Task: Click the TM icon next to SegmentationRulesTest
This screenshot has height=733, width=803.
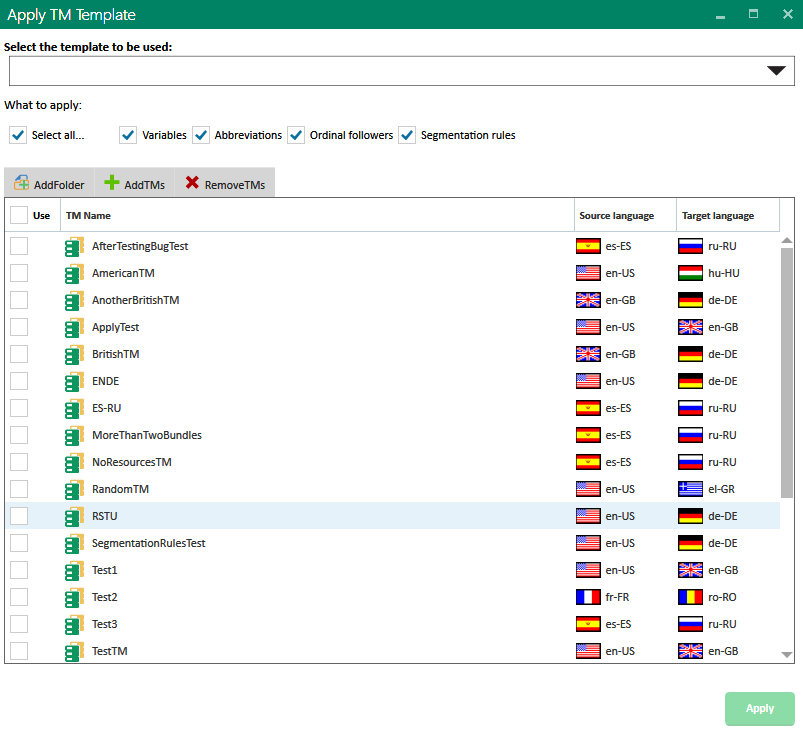Action: 74,543
